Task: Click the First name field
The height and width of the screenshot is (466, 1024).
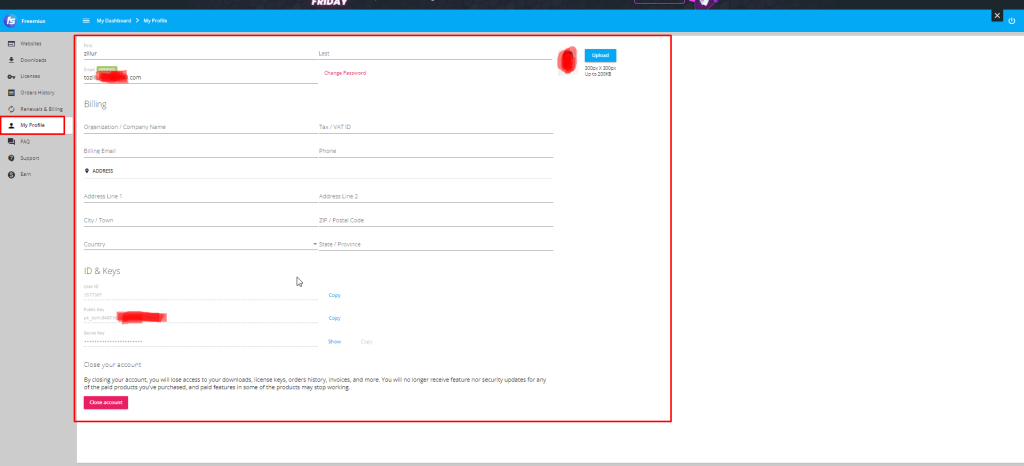Action: (200, 53)
